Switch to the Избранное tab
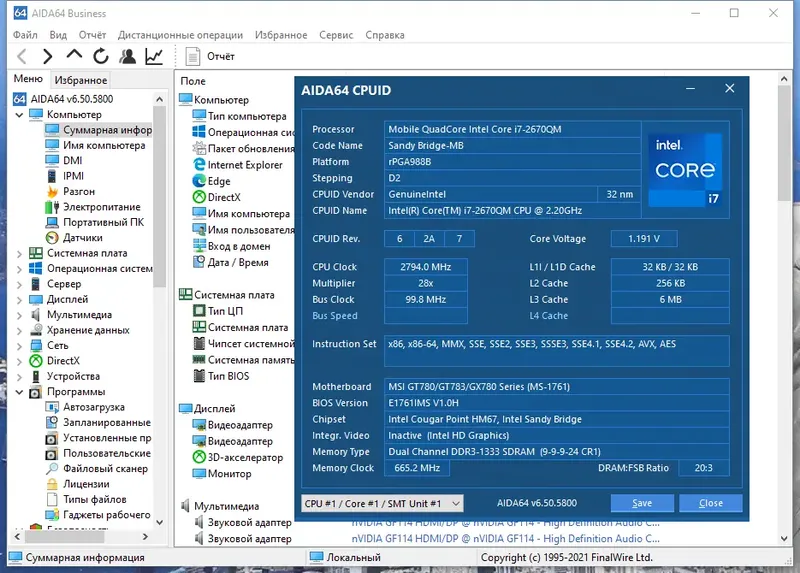Image resolution: width=800 pixels, height=573 pixels. click(x=80, y=80)
